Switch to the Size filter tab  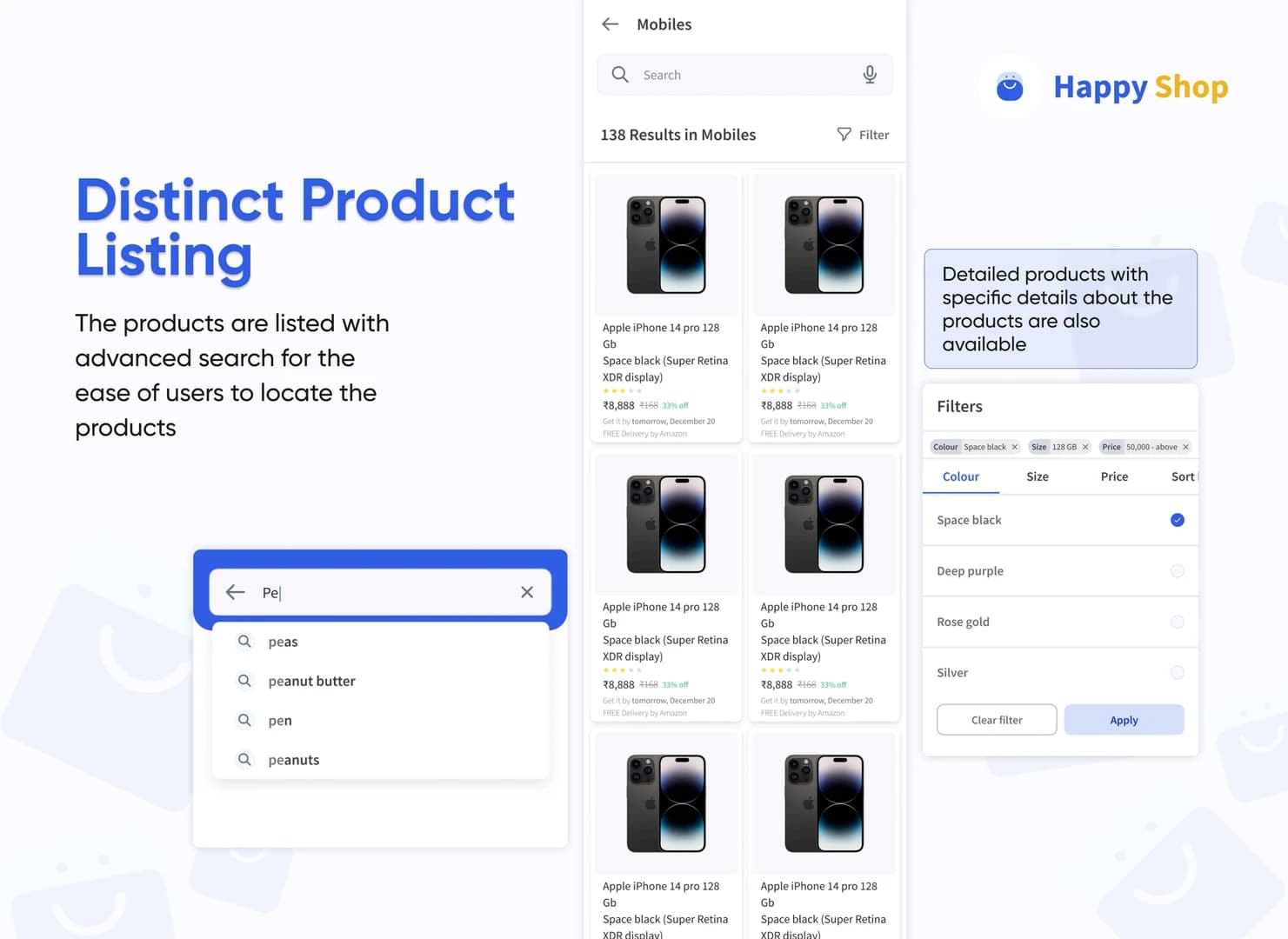pos(1038,476)
